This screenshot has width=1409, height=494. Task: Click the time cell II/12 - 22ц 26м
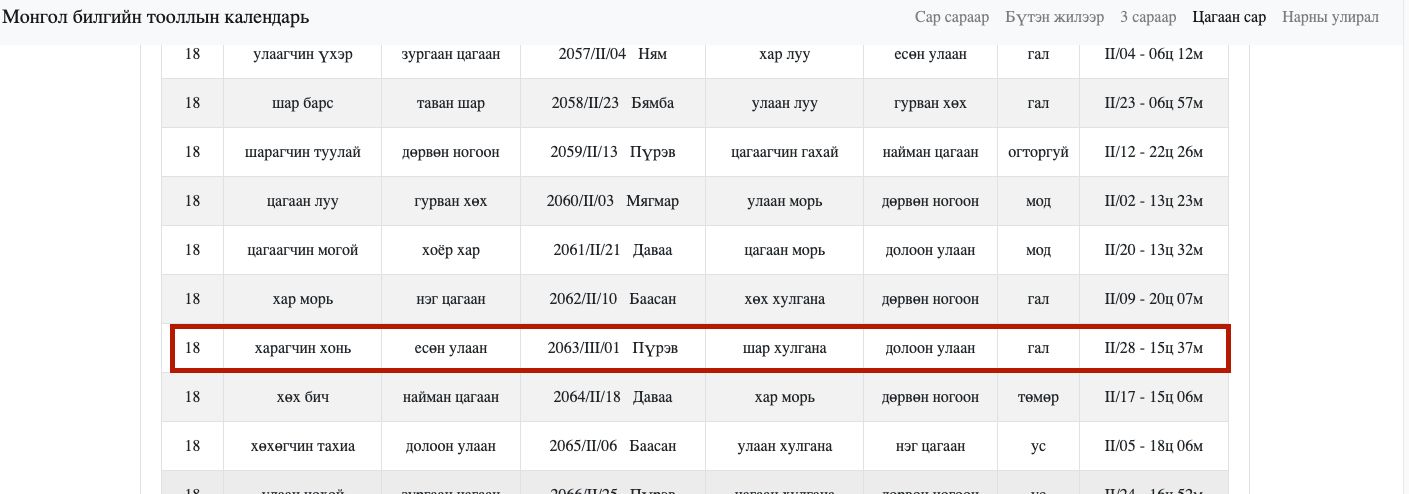(1153, 152)
